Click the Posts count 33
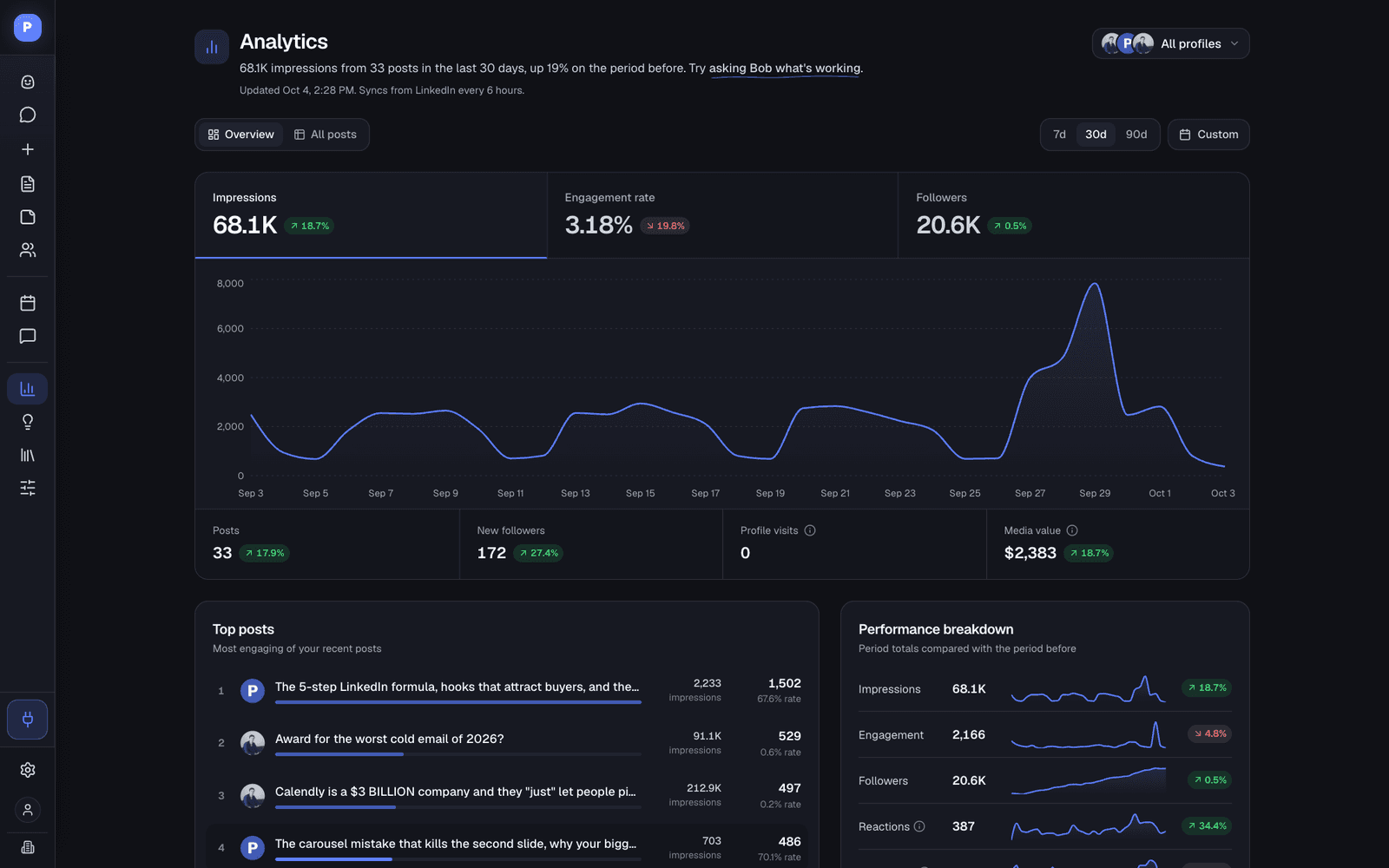This screenshot has height=868, width=1389. click(222, 553)
